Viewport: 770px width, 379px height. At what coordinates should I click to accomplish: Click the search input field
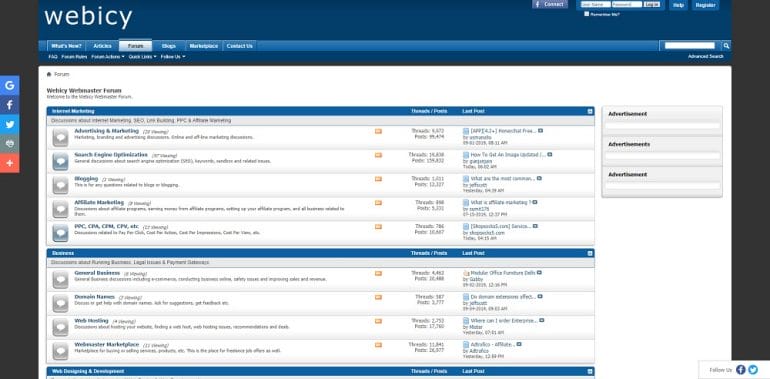click(689, 46)
